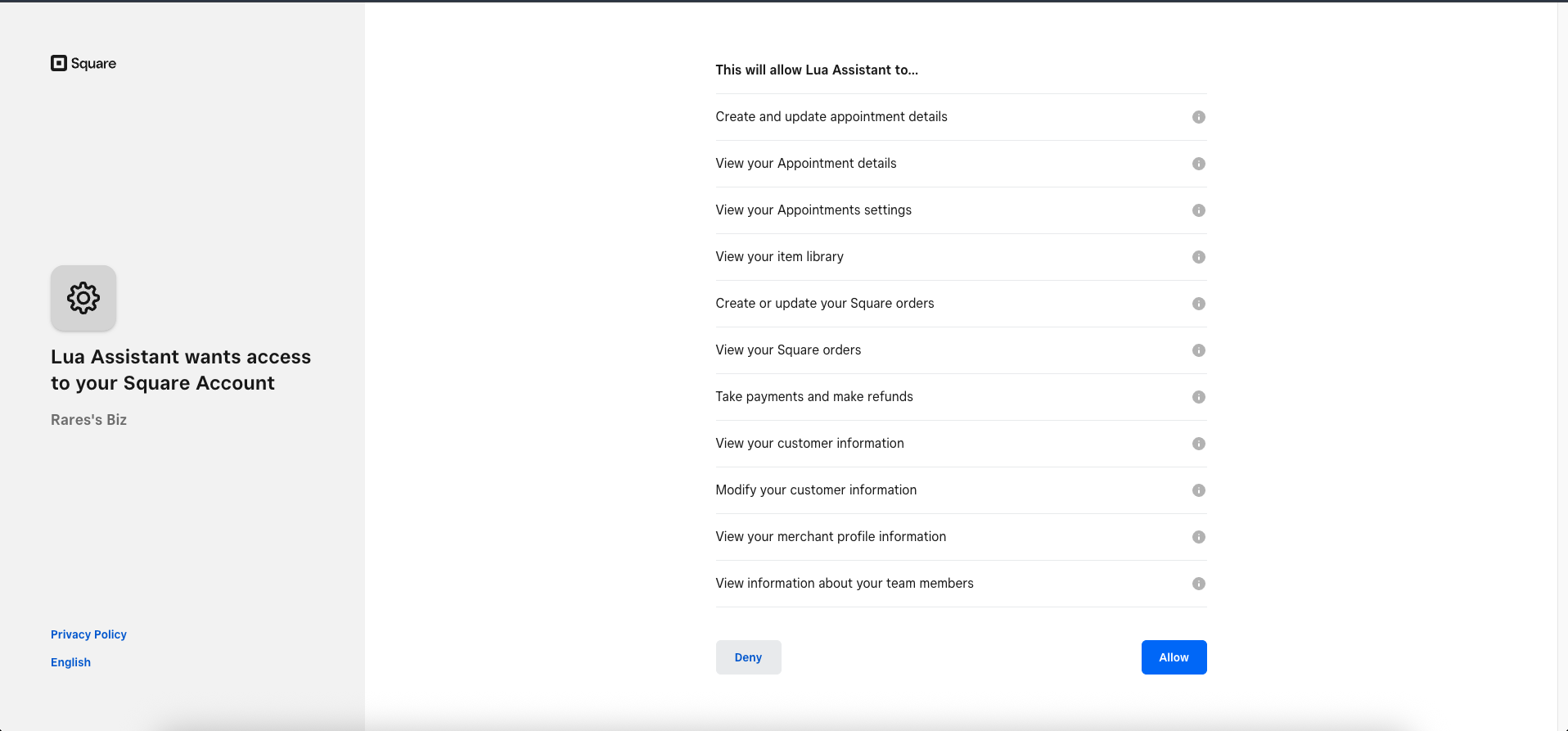Click info icon for View your merchant profile information
1568x731 pixels.
point(1198,537)
